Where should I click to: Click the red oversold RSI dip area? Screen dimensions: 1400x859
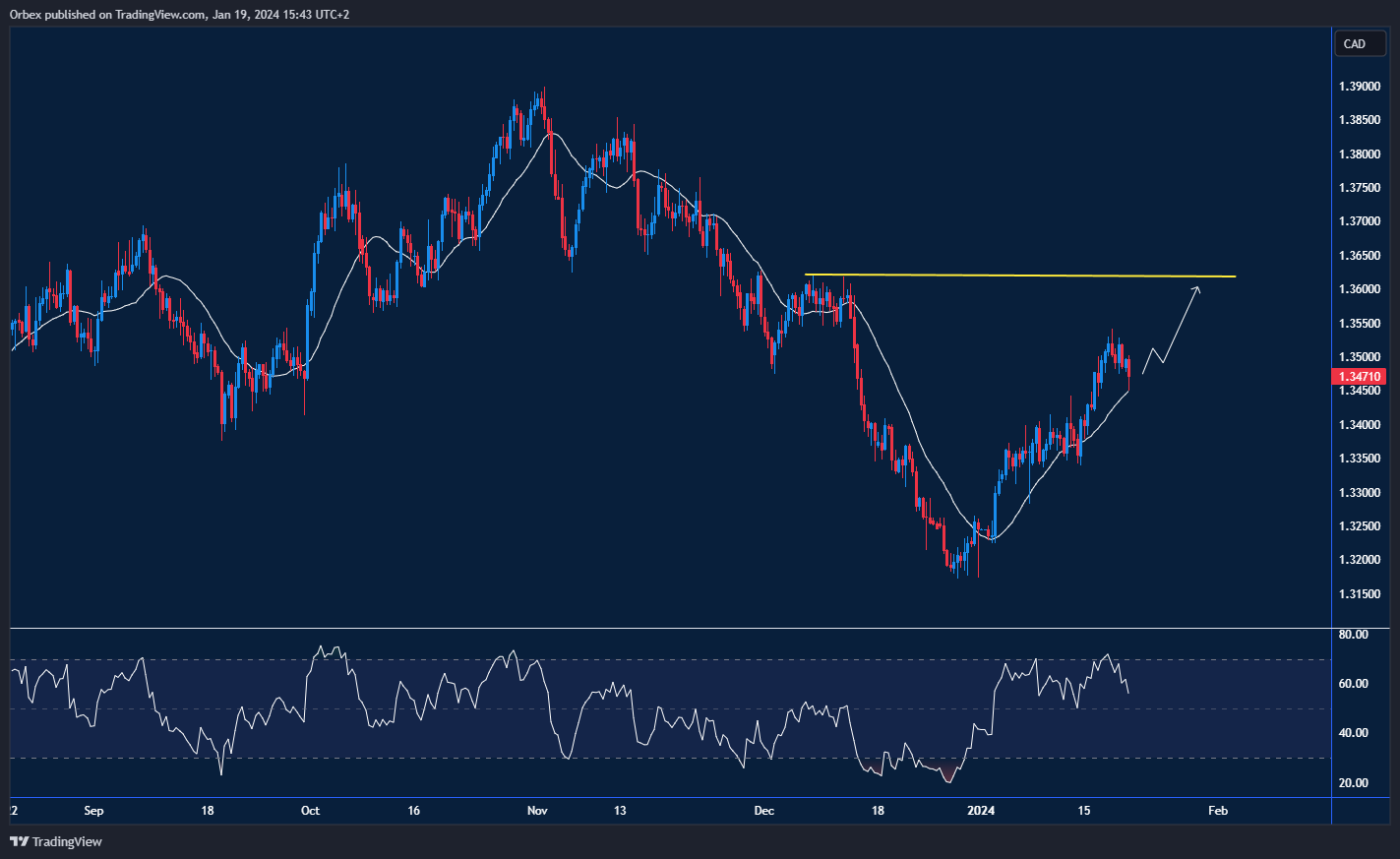[947, 773]
